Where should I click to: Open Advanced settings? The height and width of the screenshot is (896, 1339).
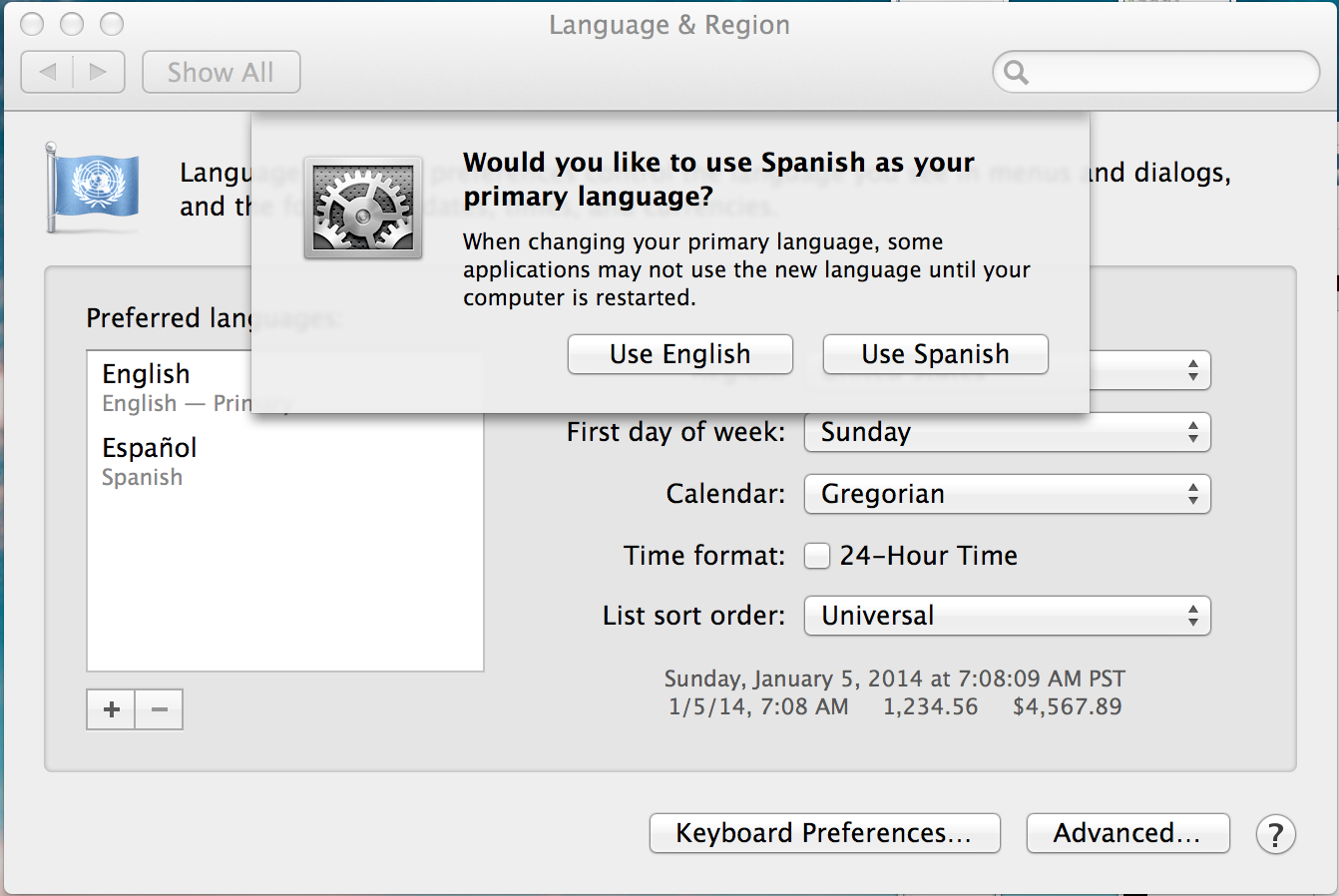1127,833
